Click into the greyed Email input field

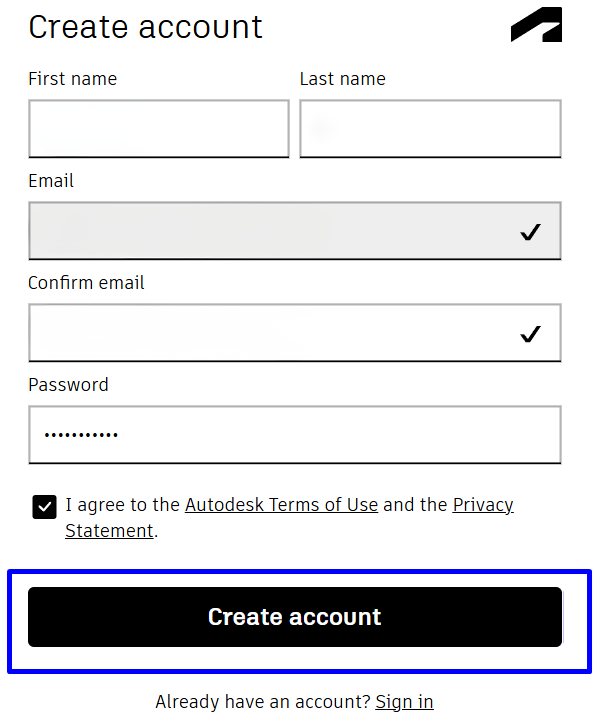coord(270,231)
